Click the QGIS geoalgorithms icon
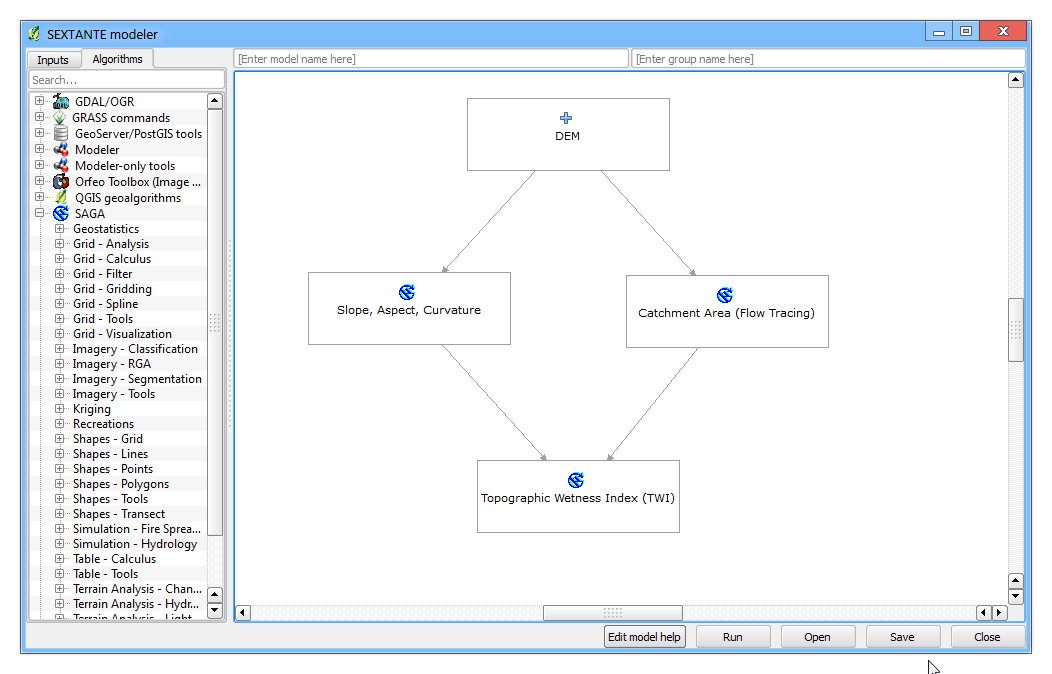The image size is (1052, 674). (x=61, y=198)
